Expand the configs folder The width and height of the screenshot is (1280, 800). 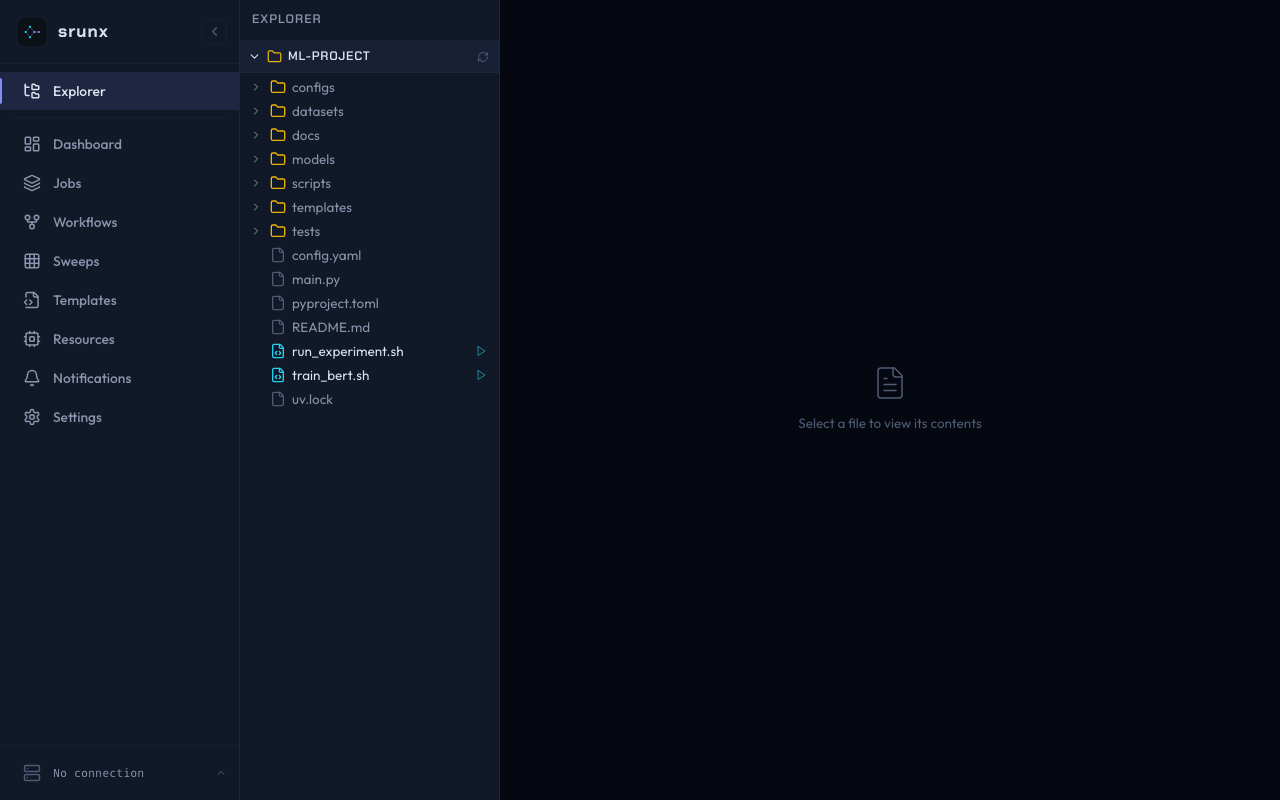point(256,87)
